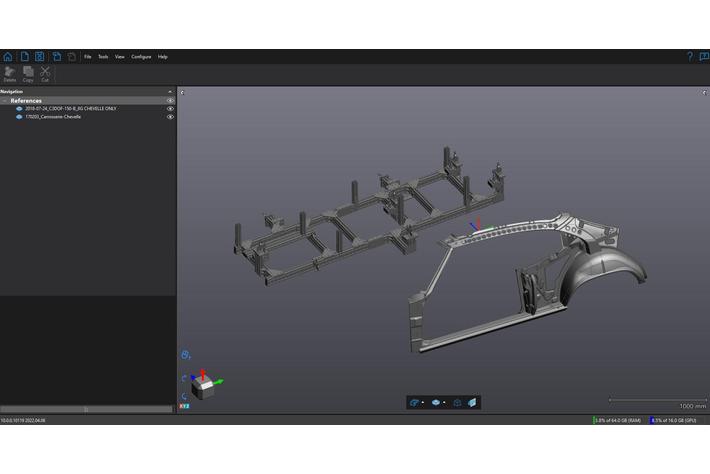The width and height of the screenshot is (710, 474).
Task: Click the XYZ axis label icon
Action: pos(185,406)
